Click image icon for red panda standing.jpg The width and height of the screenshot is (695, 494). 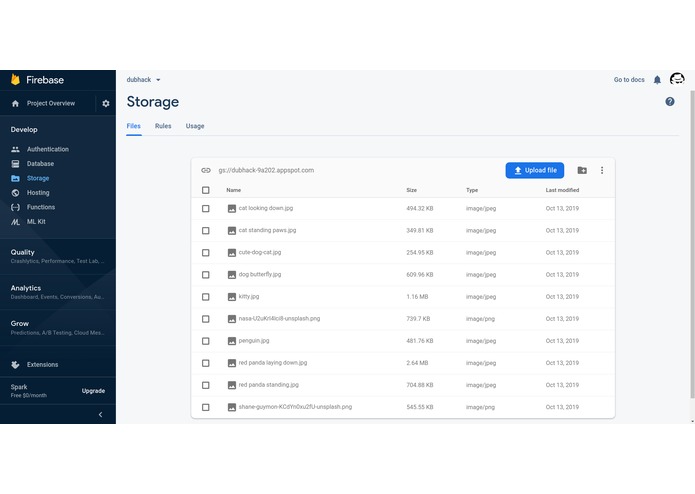(232, 385)
